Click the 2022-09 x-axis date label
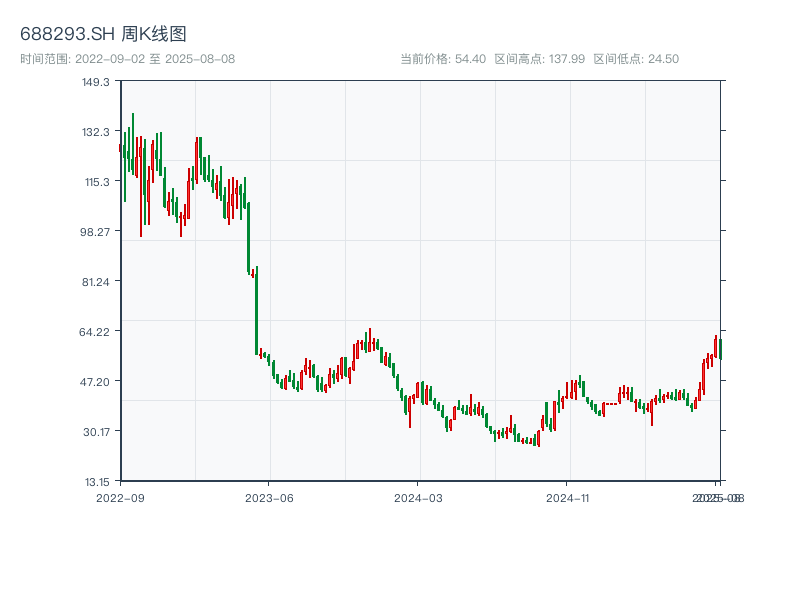800x600 pixels. [120, 497]
